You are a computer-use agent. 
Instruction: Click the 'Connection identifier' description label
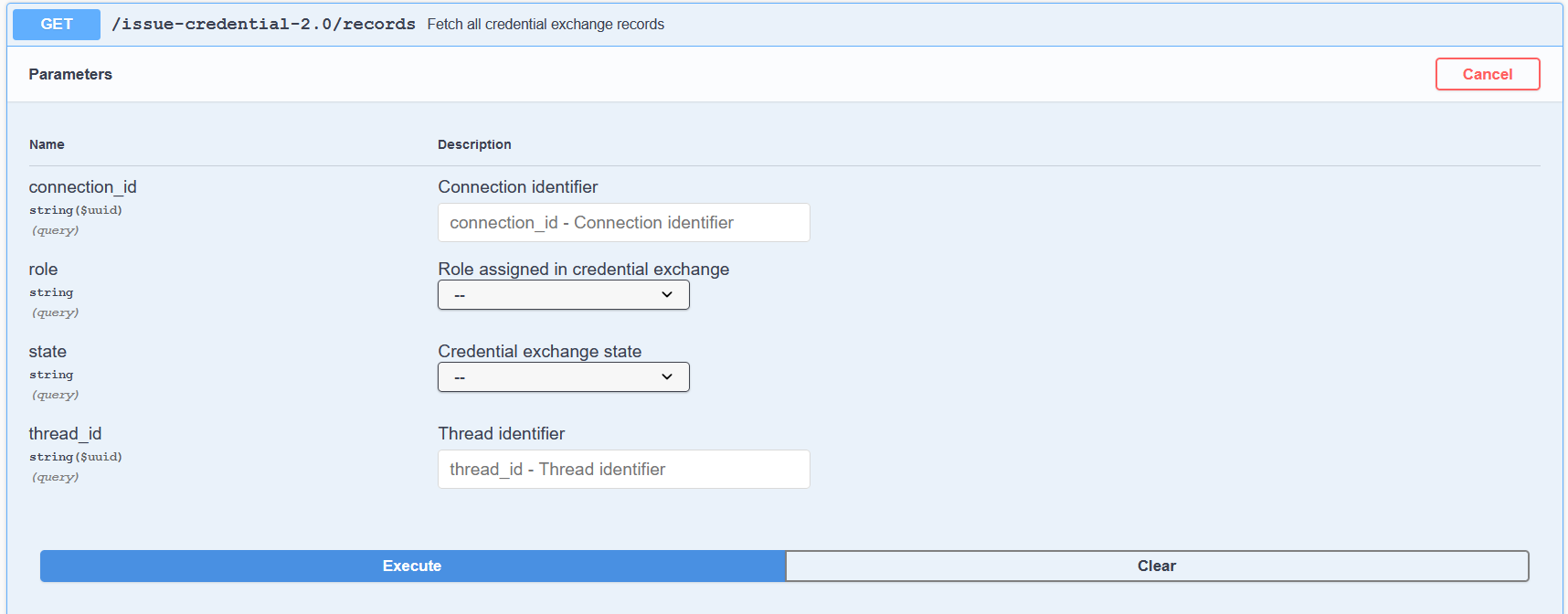tap(517, 187)
